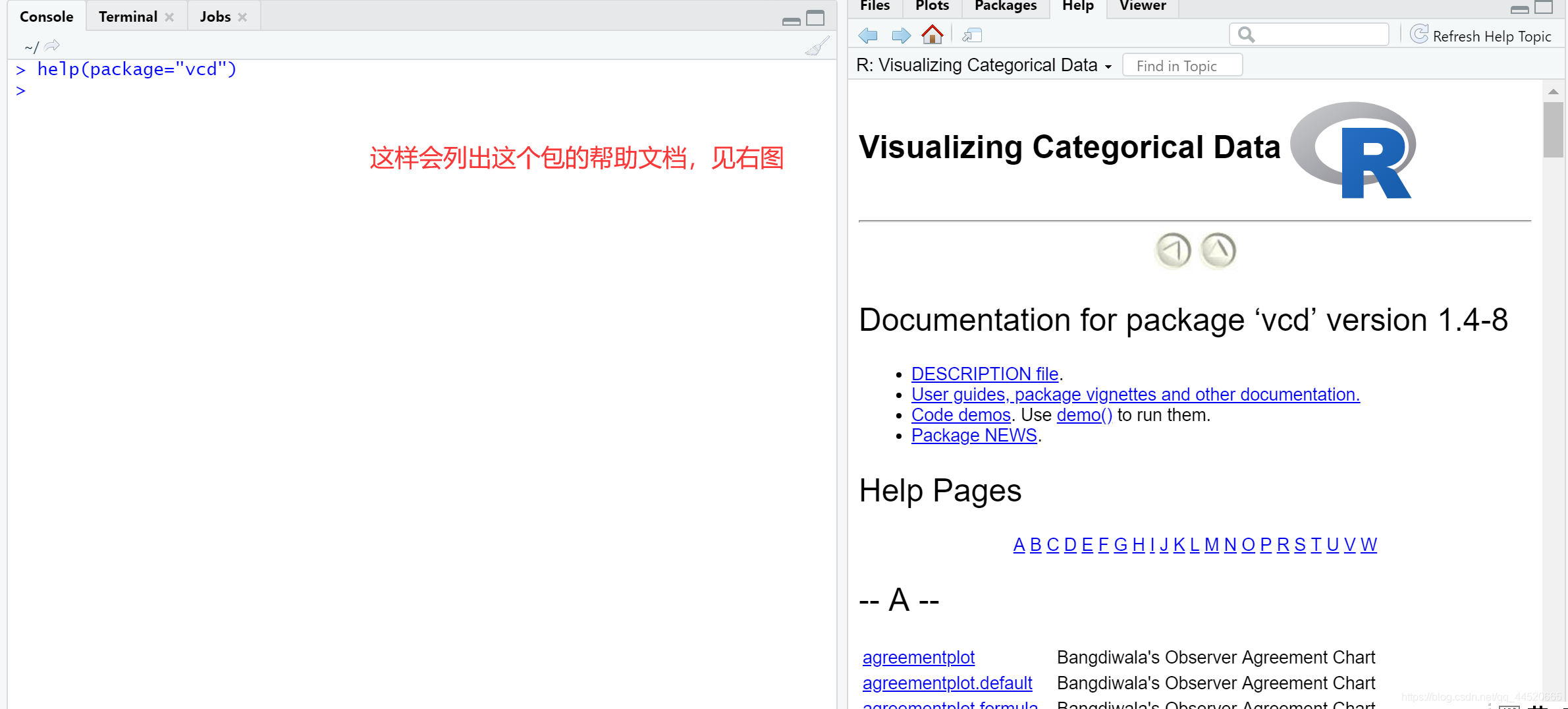
Task: Jump to letter W index
Action: click(1368, 545)
